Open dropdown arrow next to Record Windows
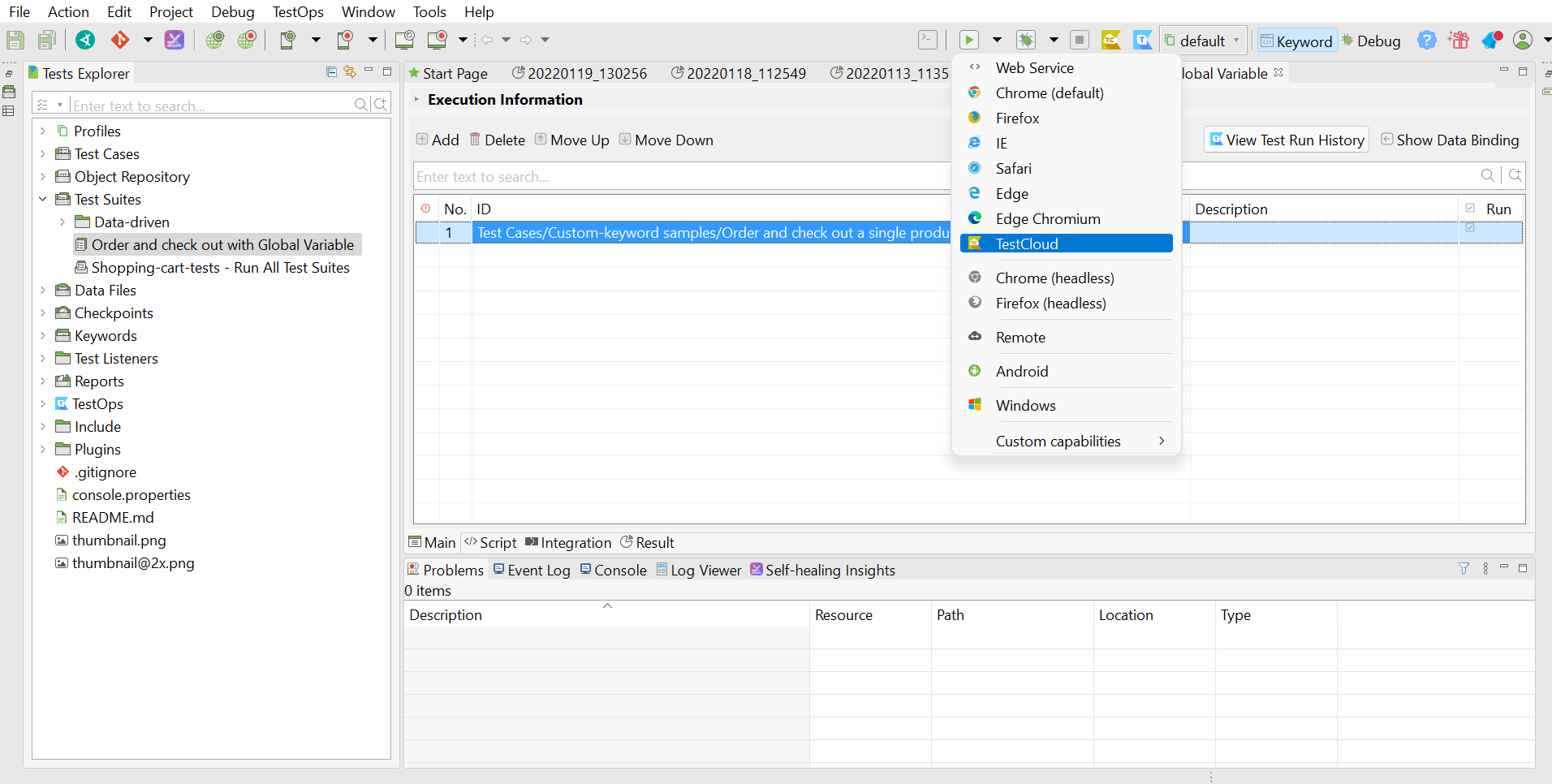1552x784 pixels. click(x=463, y=40)
